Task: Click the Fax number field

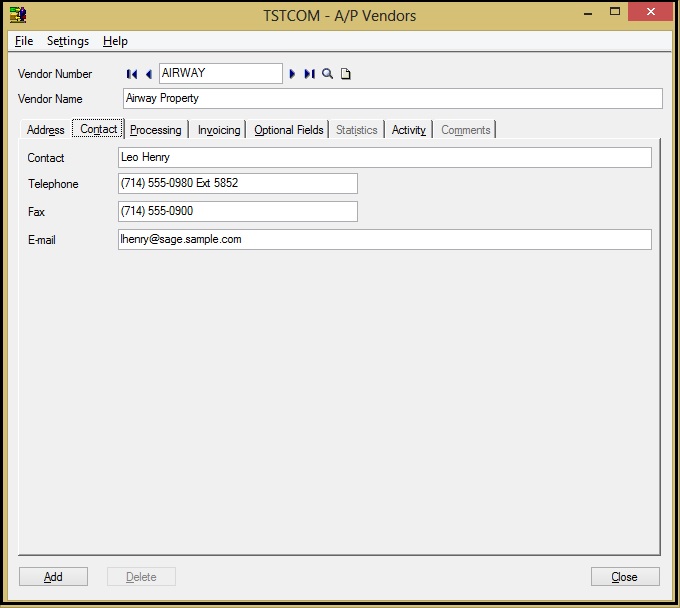Action: (238, 211)
